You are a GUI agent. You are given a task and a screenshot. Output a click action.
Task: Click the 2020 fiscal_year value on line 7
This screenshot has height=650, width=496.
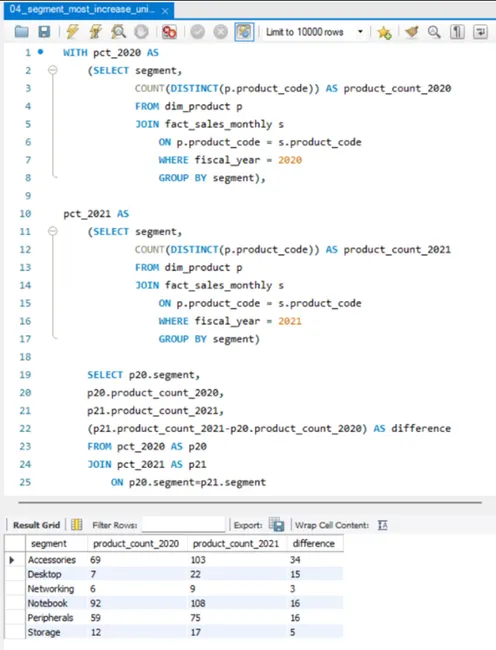[290, 160]
